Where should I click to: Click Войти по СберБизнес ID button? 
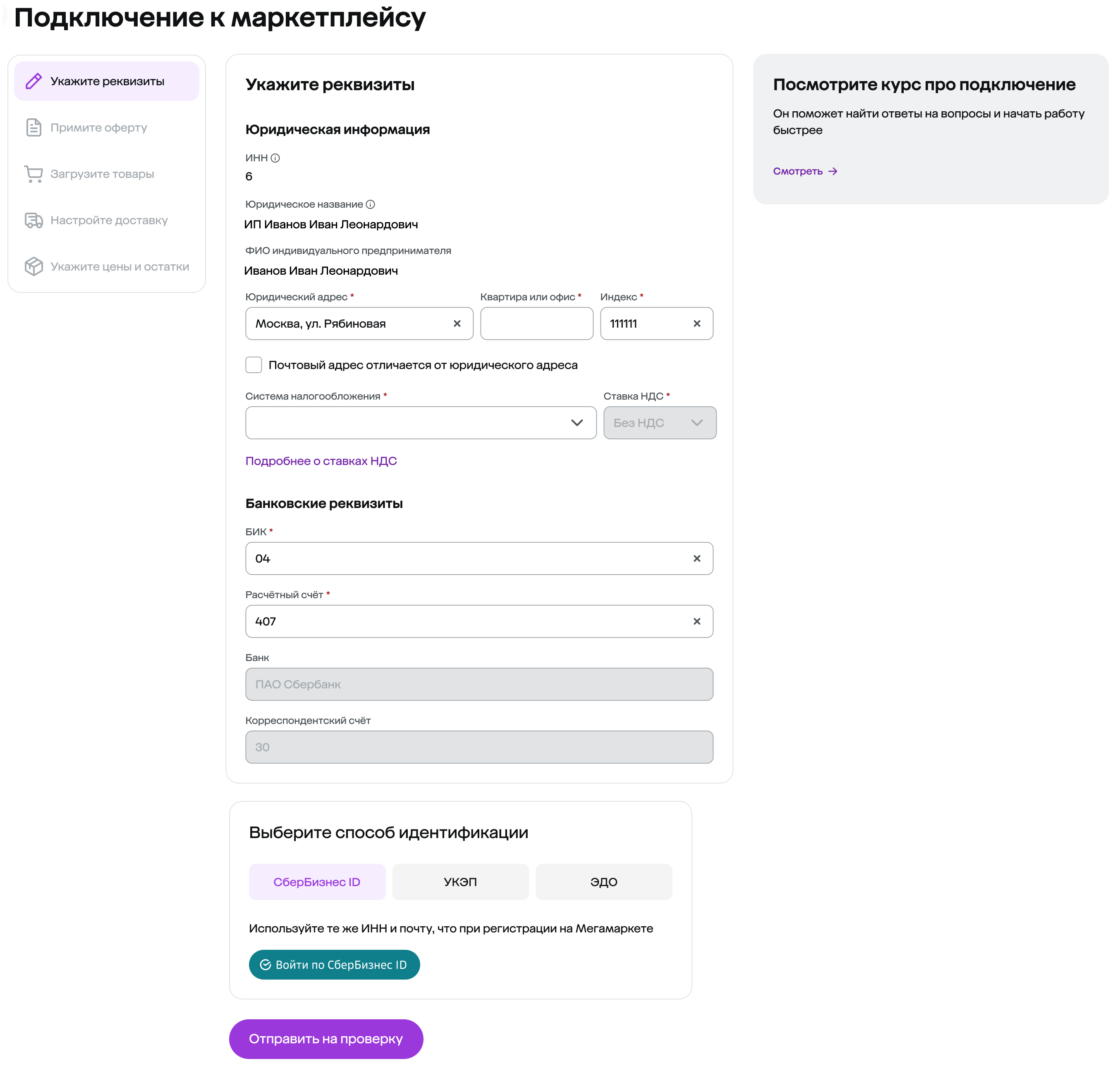(x=334, y=965)
